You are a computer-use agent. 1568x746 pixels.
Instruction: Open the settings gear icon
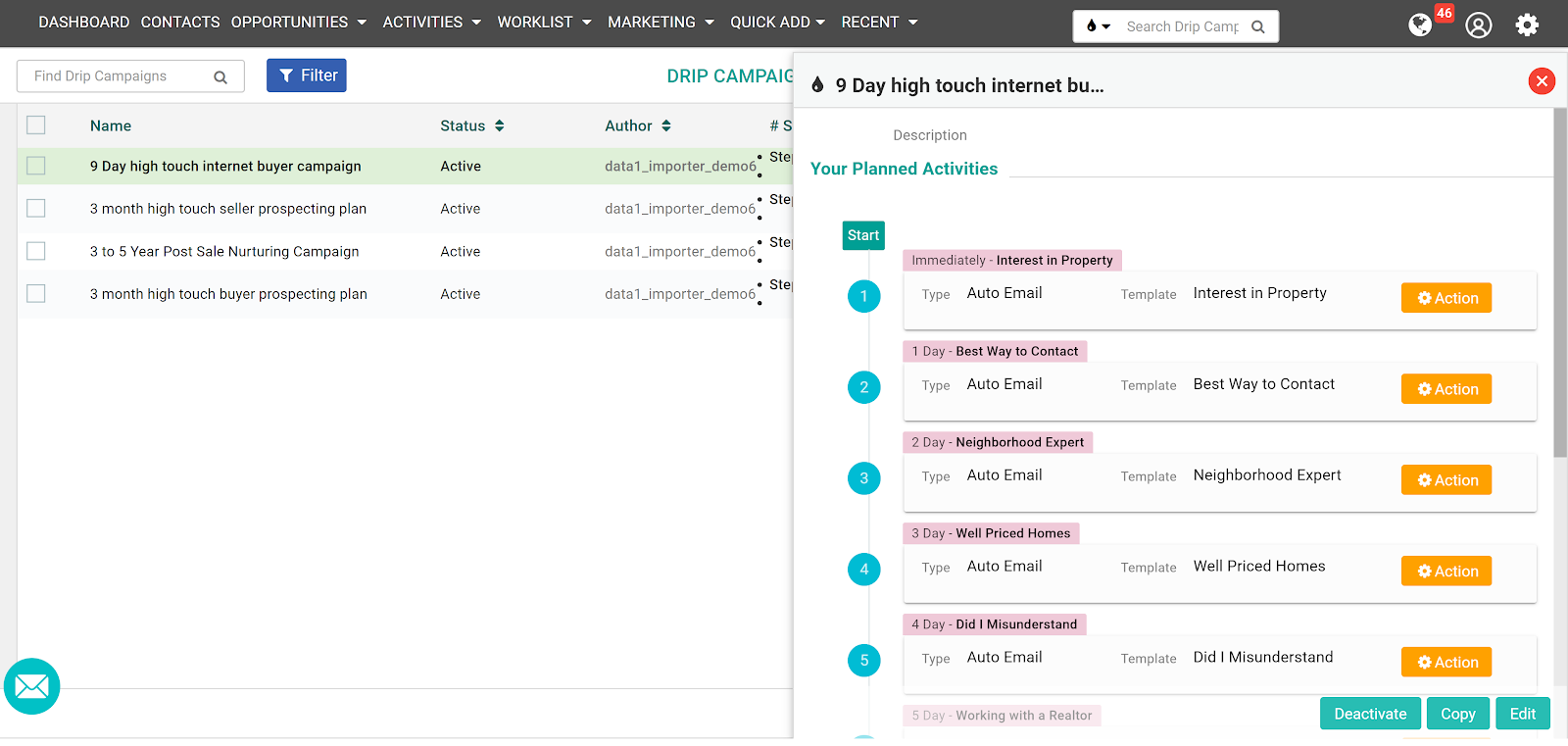point(1527,25)
